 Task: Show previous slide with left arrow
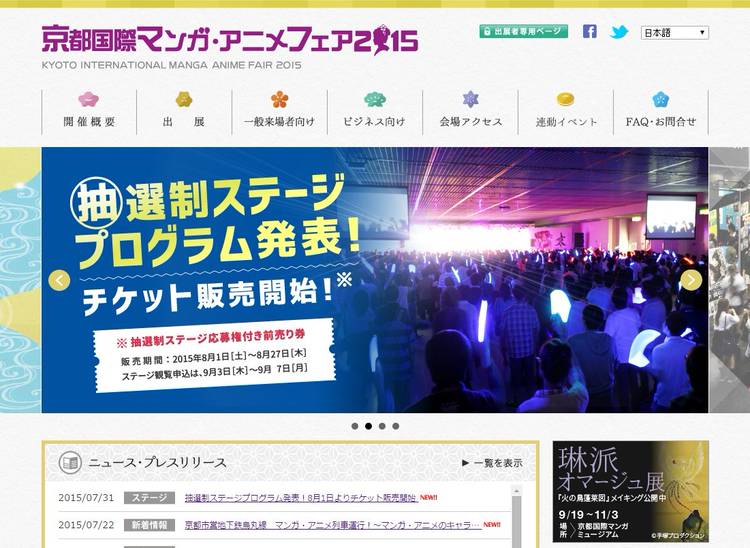[x=59, y=280]
